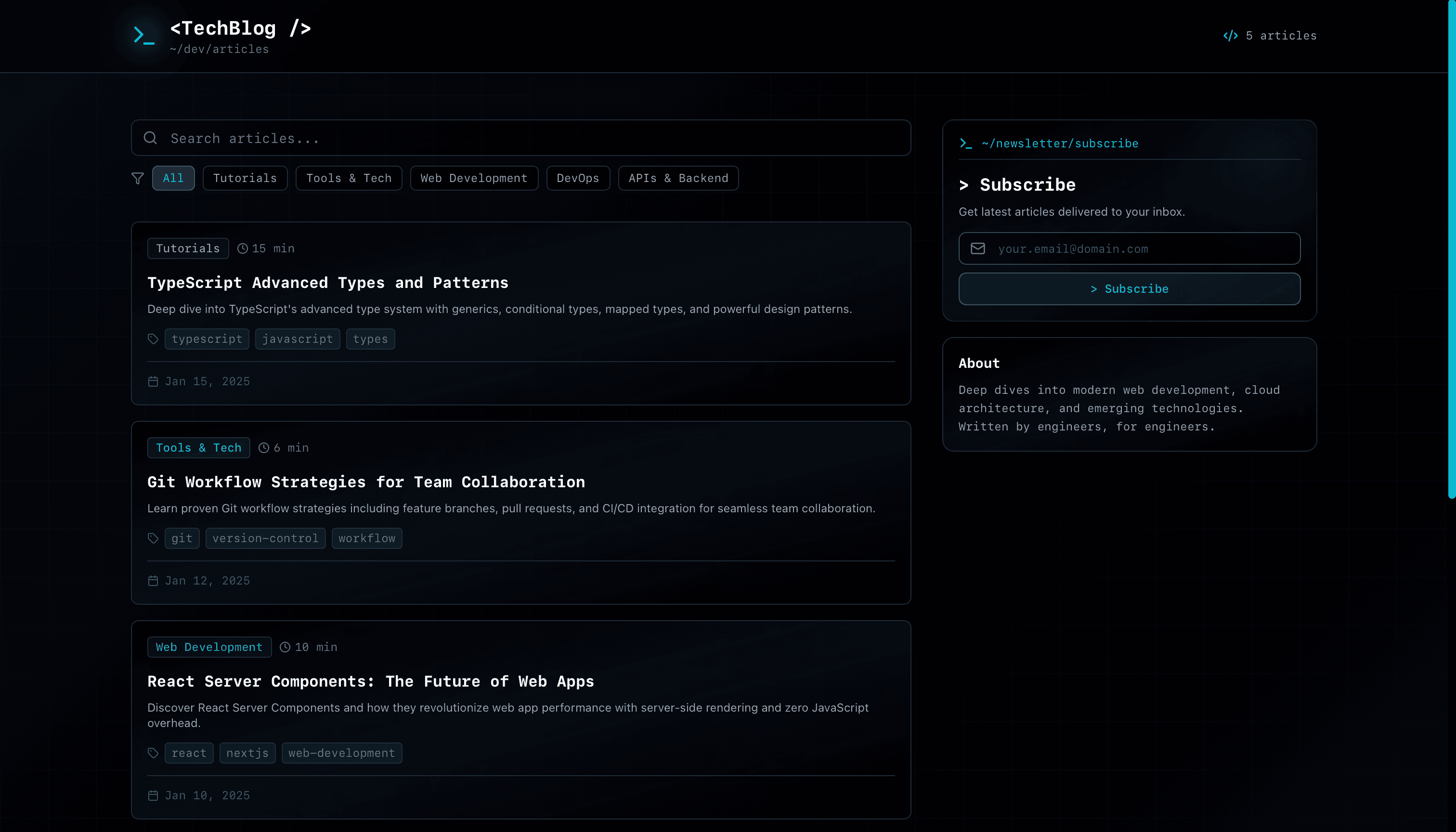The height and width of the screenshot is (832, 1456).
Task: Click the clock icon next to 15 min
Action: pos(242,248)
